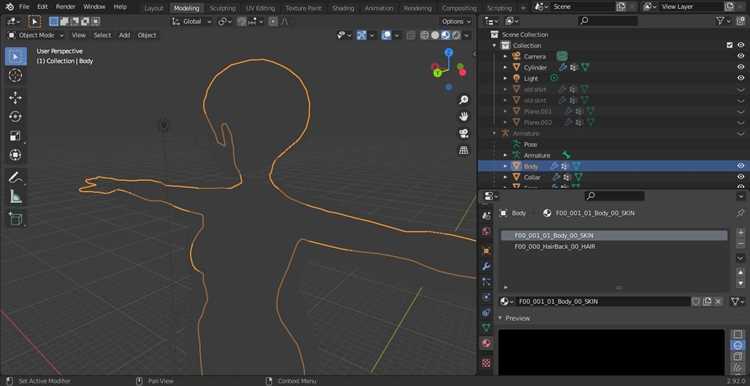The height and width of the screenshot is (386, 750).
Task: Switch to the Sculpting workspace tab
Action: [222, 8]
